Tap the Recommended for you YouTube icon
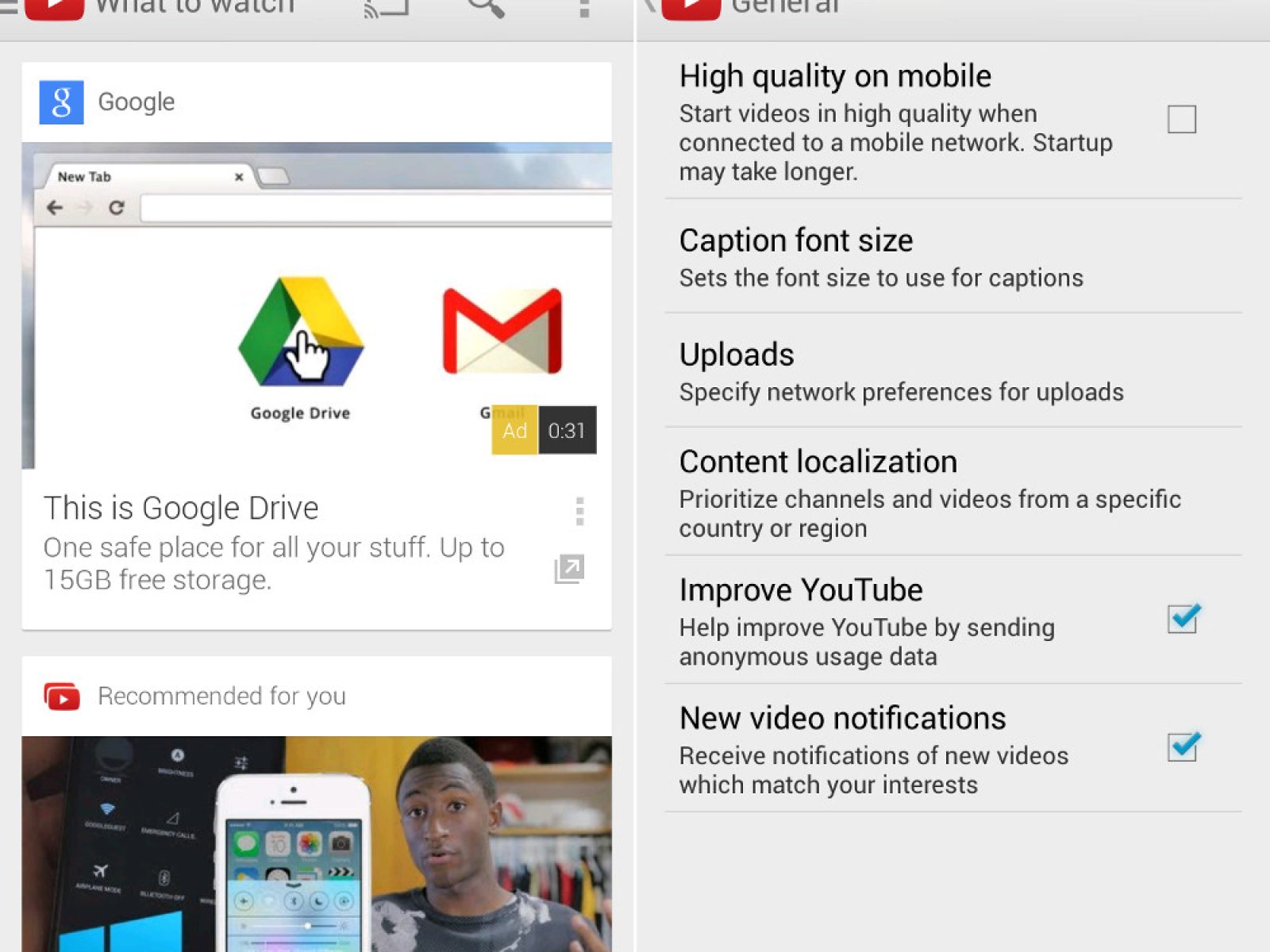The width and height of the screenshot is (1270, 952). tap(62, 697)
